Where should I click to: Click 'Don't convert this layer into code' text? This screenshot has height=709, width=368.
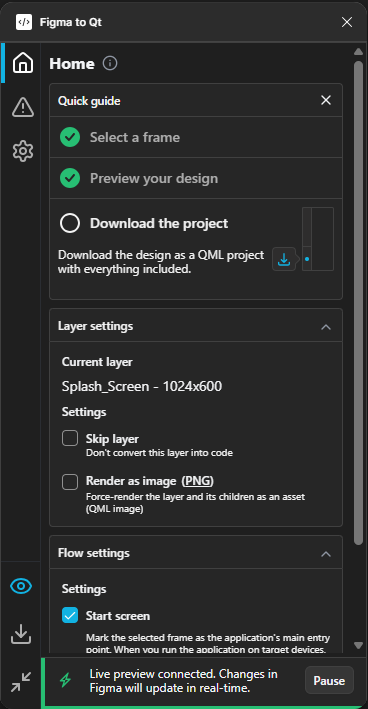[x=159, y=452]
